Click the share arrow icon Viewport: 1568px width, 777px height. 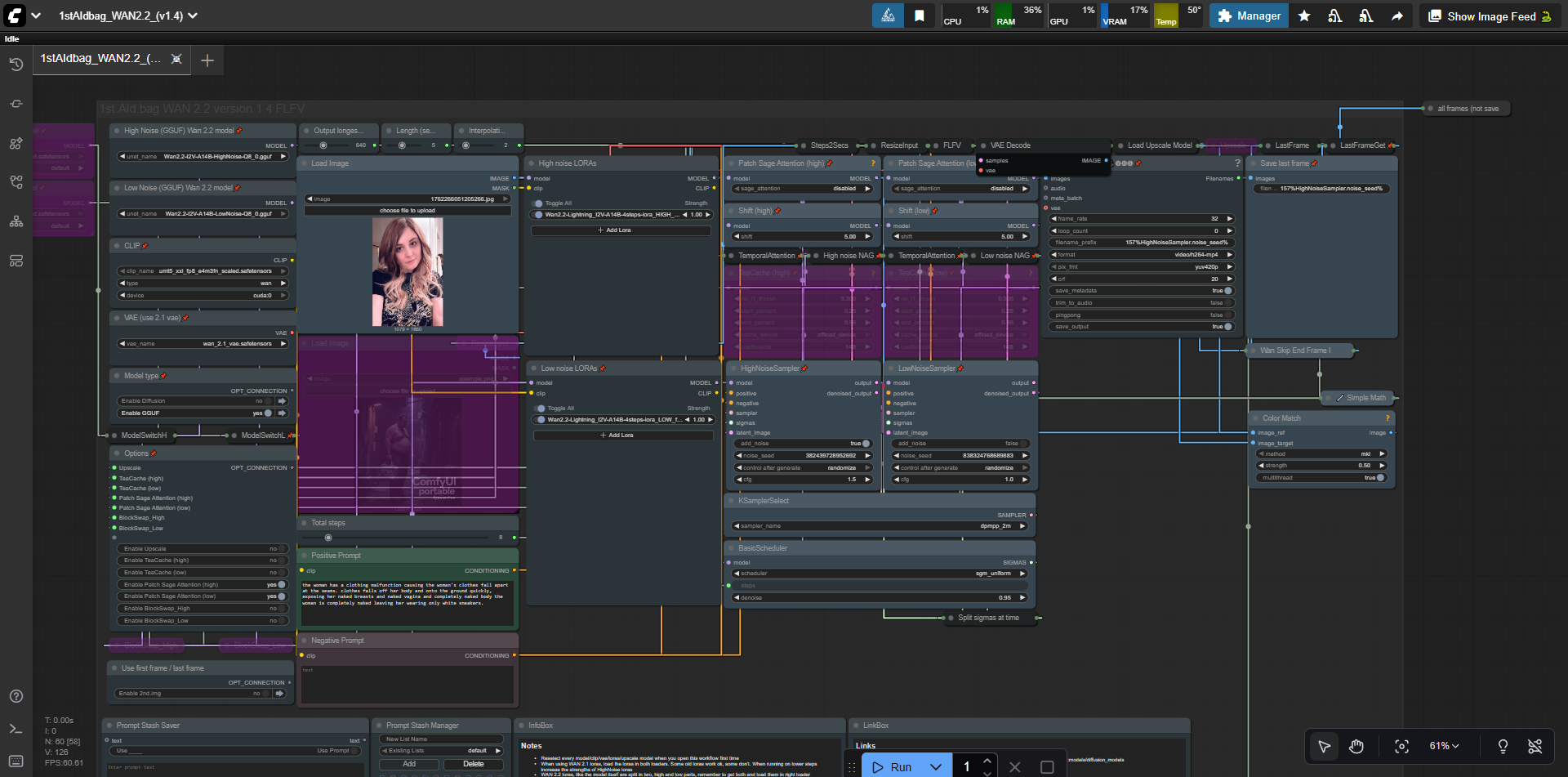(x=1397, y=16)
